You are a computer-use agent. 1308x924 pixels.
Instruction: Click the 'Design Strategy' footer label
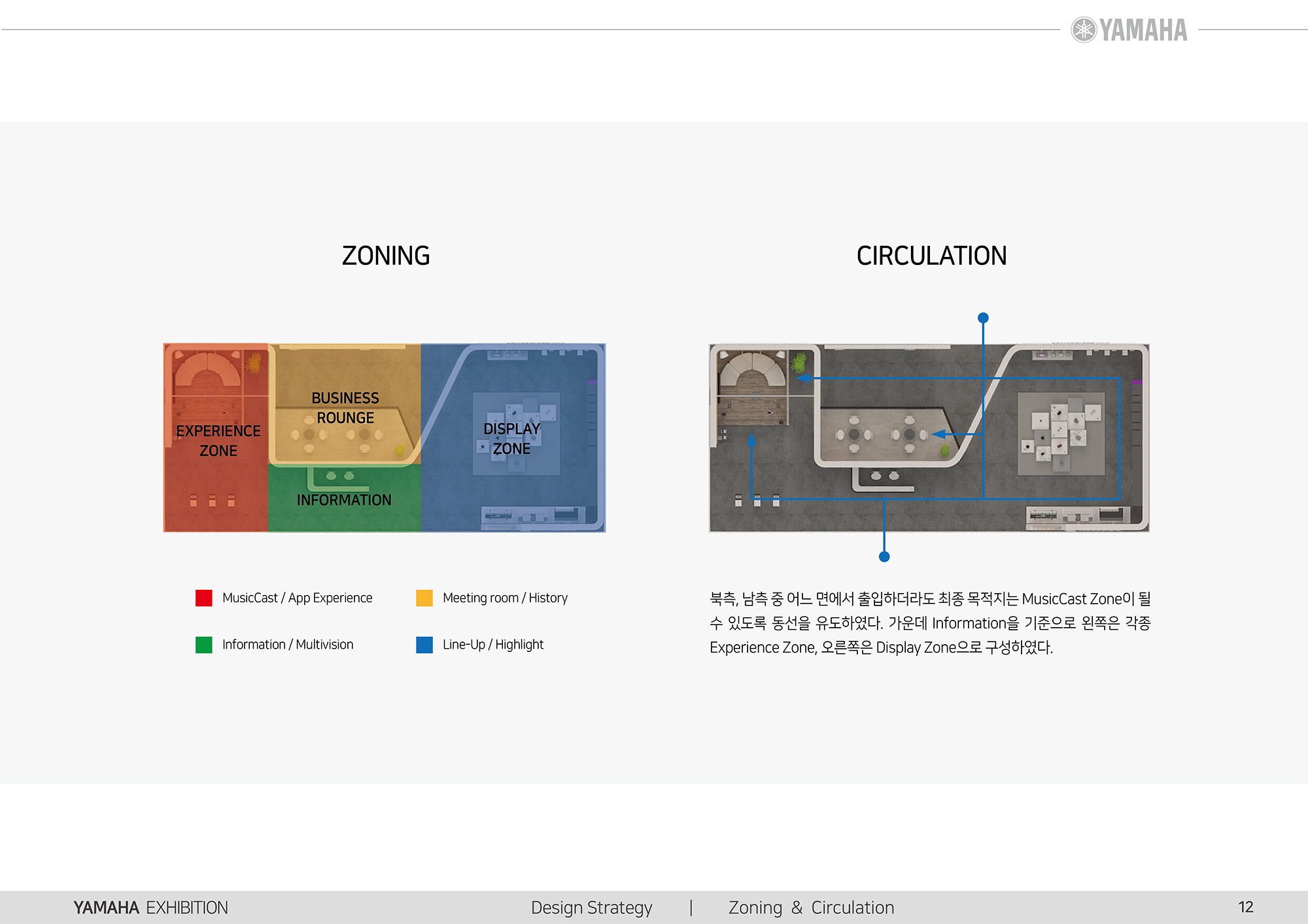[592, 908]
